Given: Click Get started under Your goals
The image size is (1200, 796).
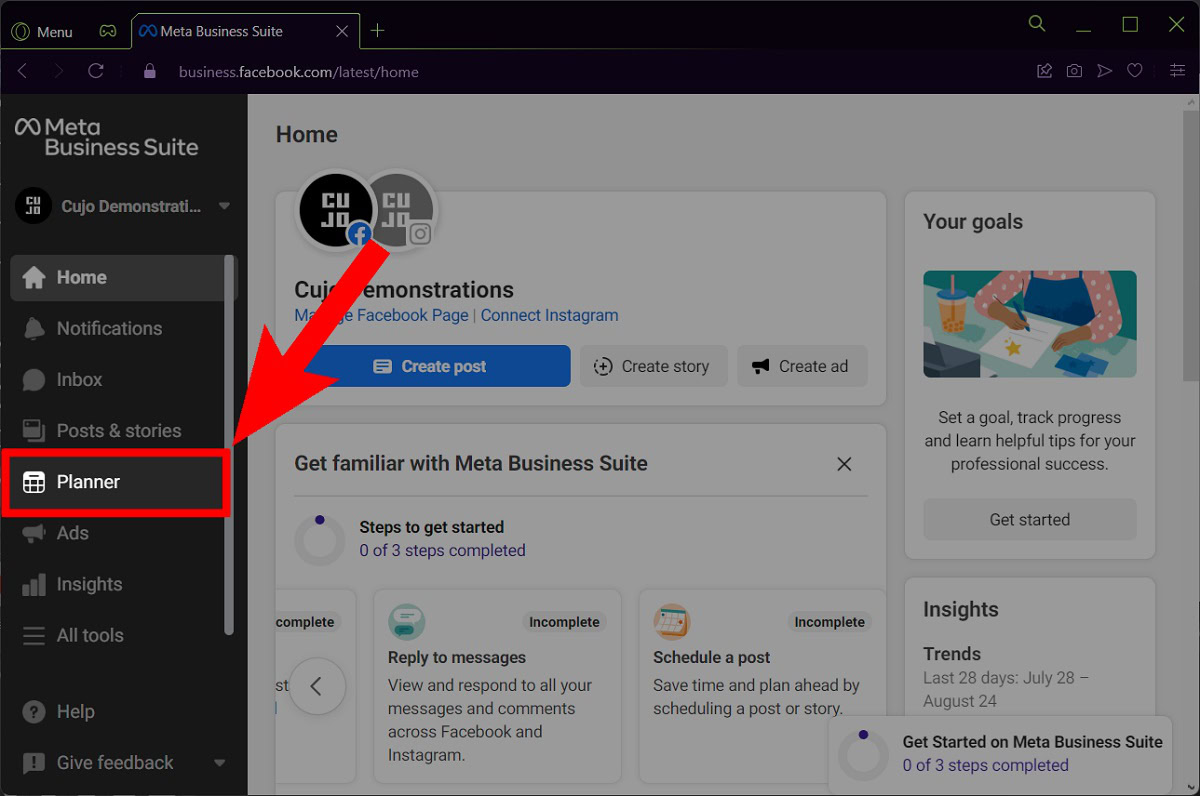Looking at the screenshot, I should coord(1029,519).
